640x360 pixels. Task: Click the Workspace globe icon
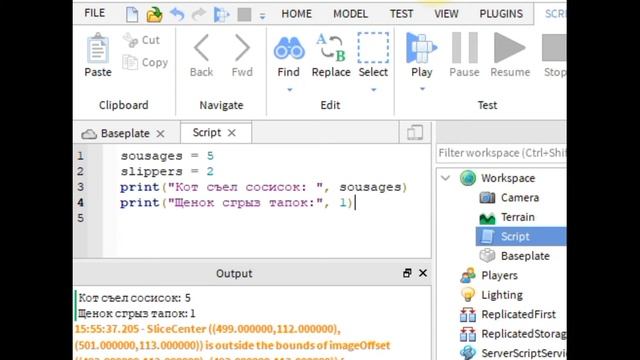[468, 178]
